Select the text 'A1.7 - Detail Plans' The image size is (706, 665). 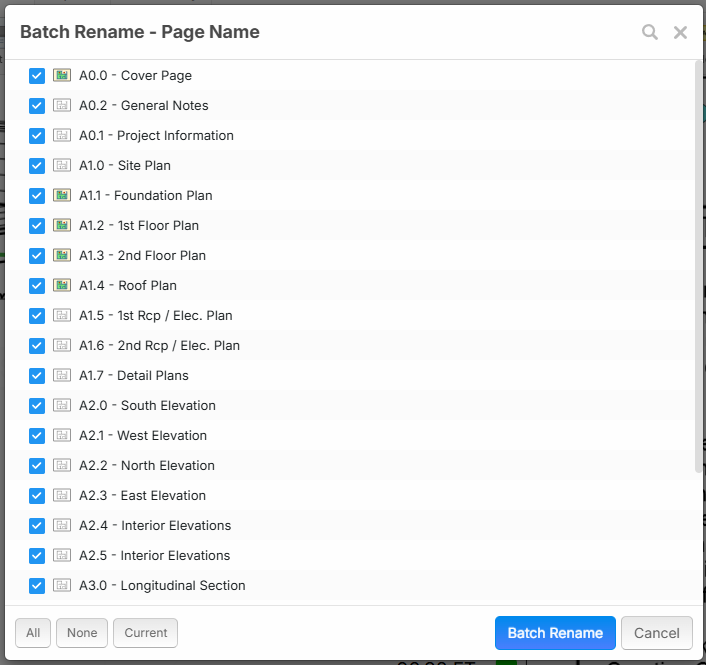[134, 375]
